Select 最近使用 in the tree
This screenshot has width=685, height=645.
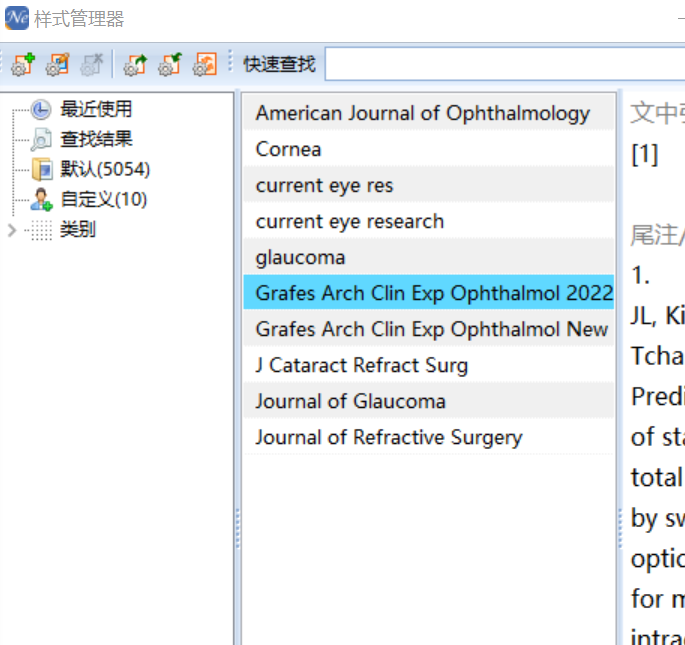tap(96, 109)
